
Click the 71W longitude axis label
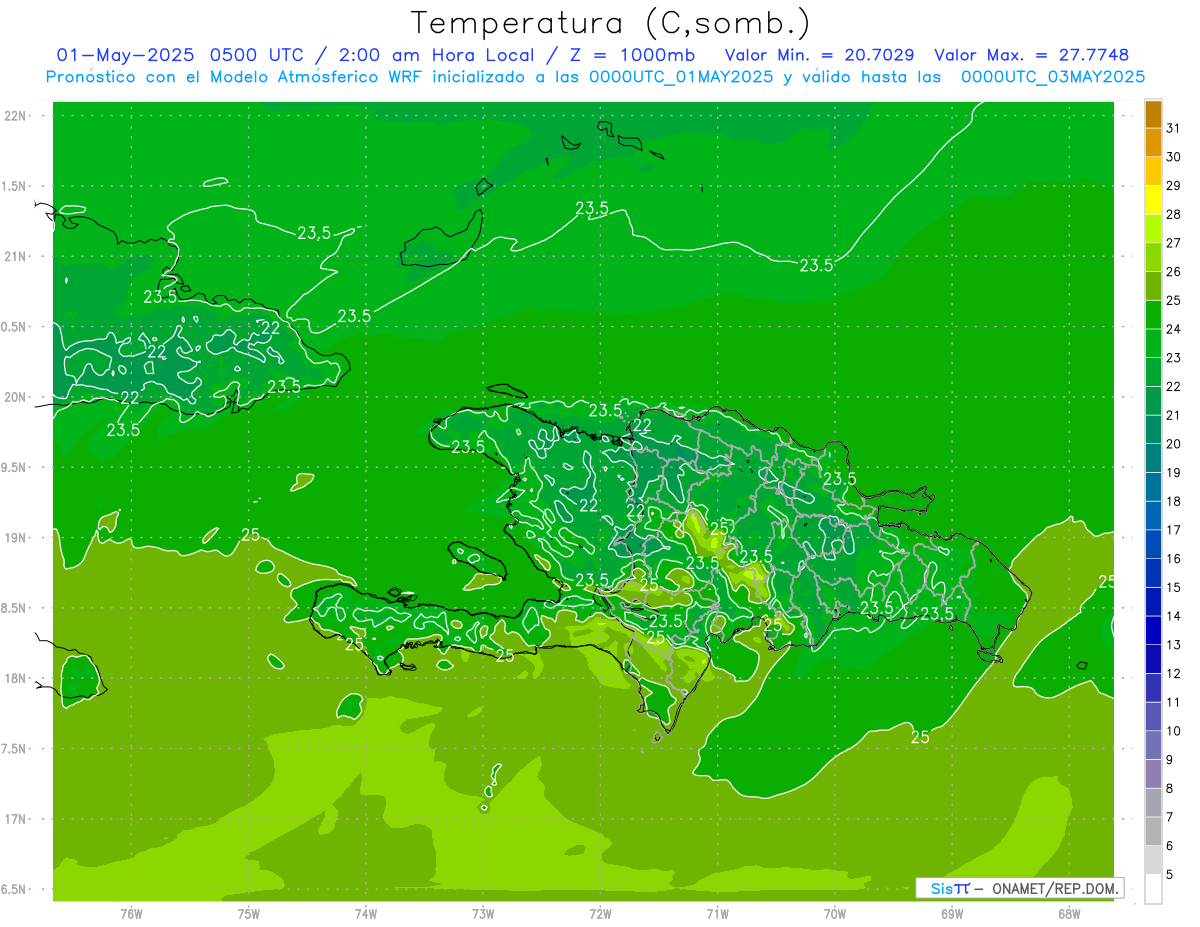click(x=717, y=913)
